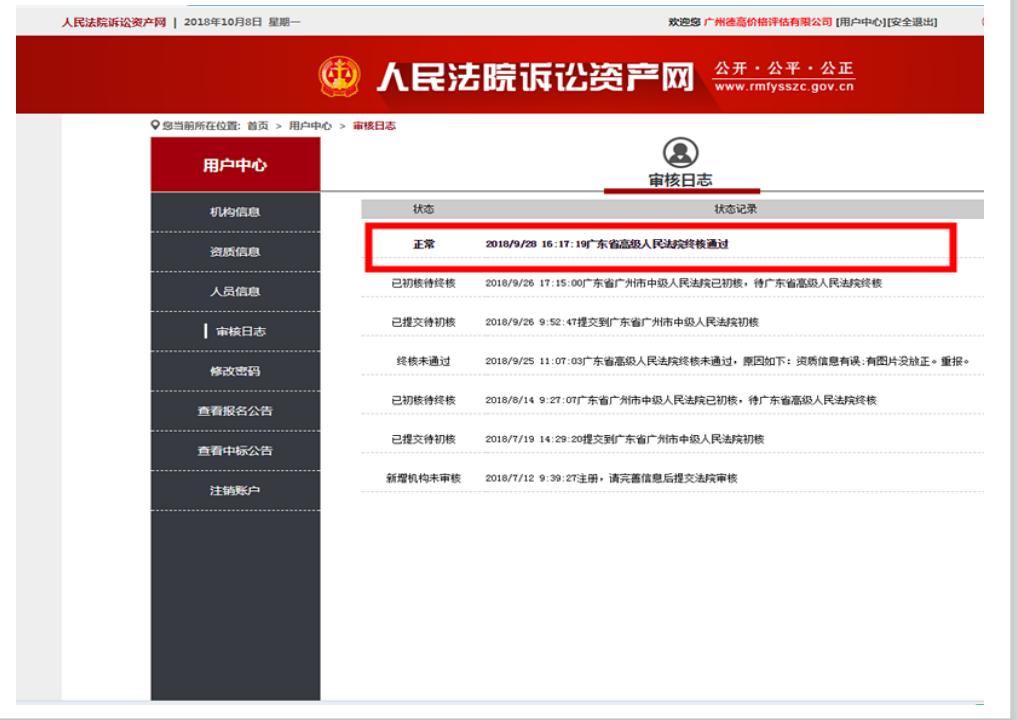The height and width of the screenshot is (720, 1018).
Task: Select 审核日志 in the sidebar menu
Action: [235, 331]
